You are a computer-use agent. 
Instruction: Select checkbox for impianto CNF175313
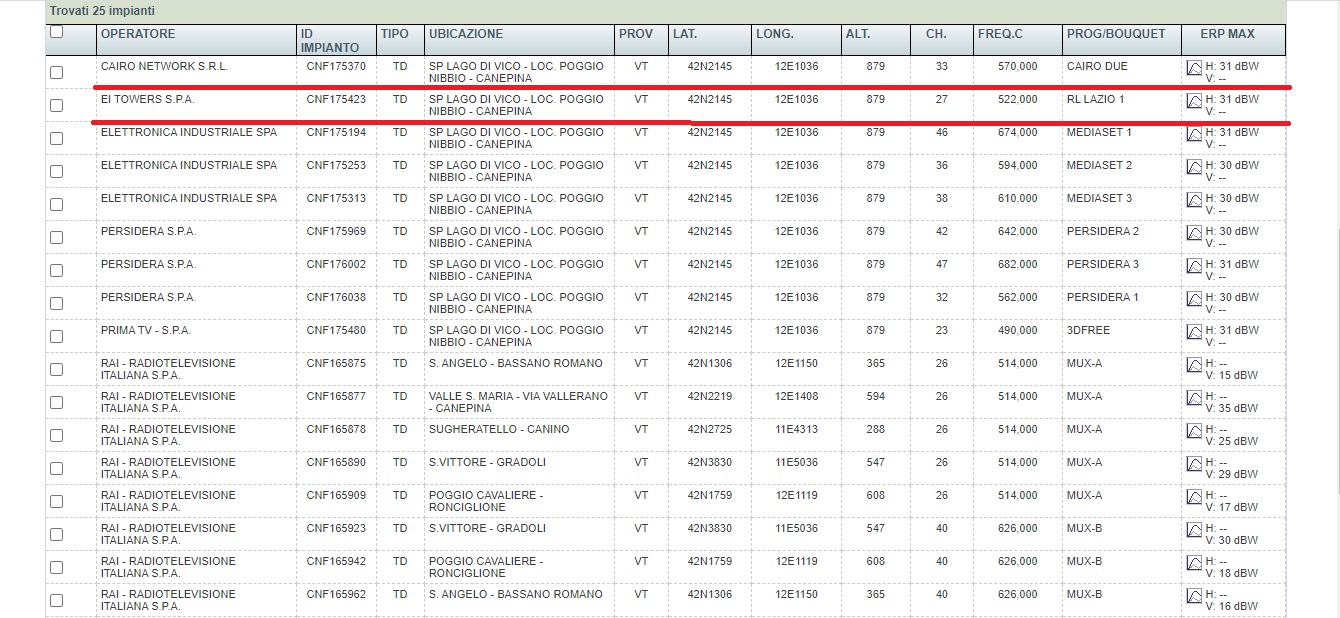pyautogui.click(x=56, y=204)
